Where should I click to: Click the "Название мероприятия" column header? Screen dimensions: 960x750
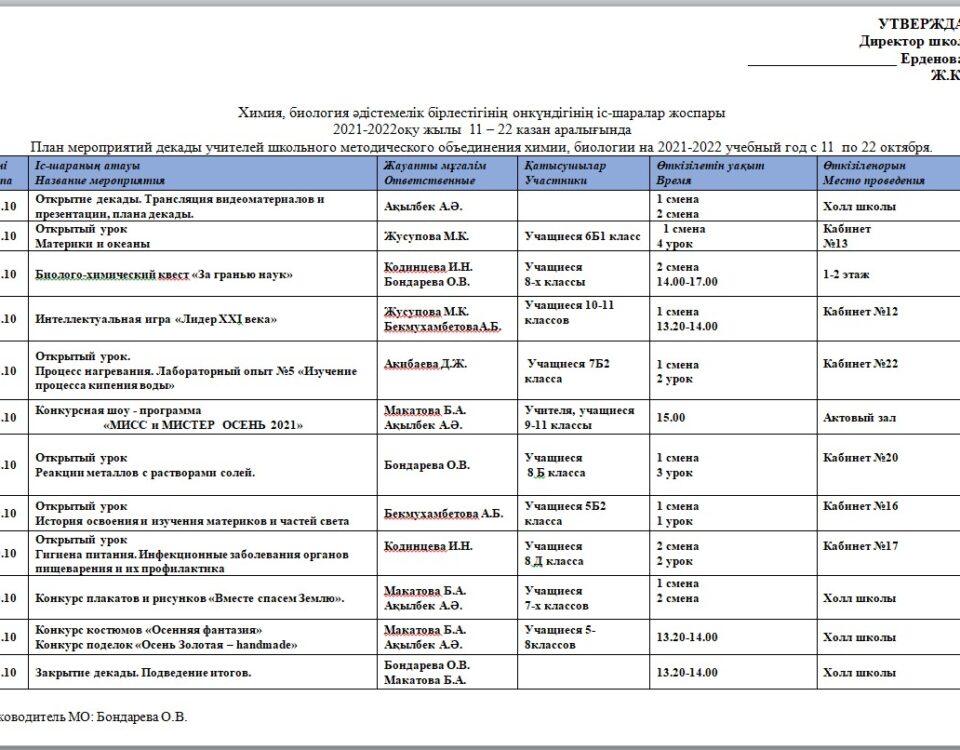pos(100,180)
